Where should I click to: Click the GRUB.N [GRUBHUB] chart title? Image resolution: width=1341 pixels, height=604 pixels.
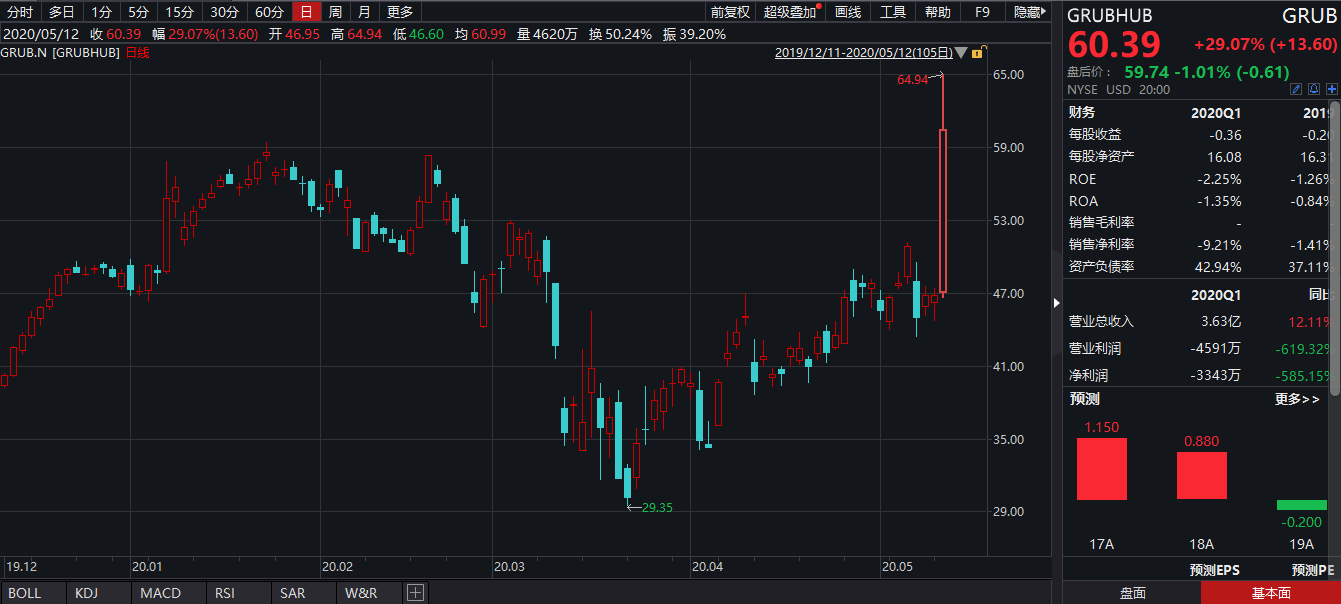[62, 52]
